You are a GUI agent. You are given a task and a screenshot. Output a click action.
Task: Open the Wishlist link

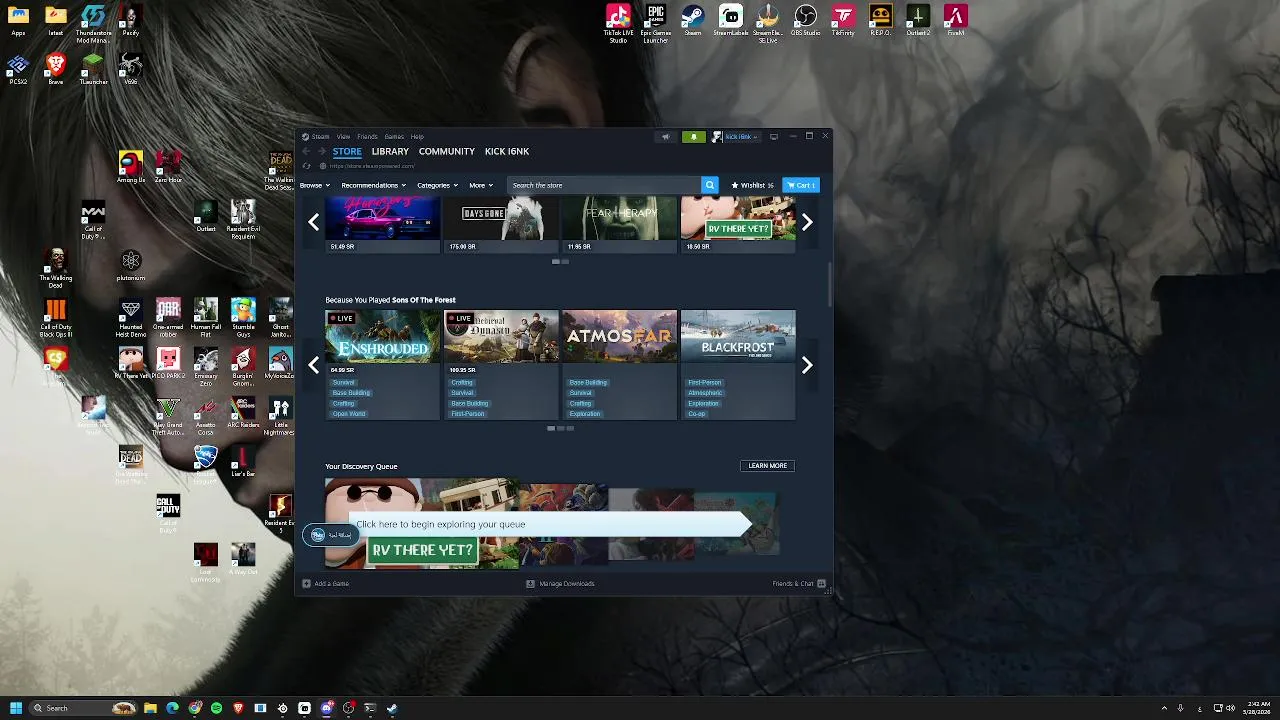752,185
